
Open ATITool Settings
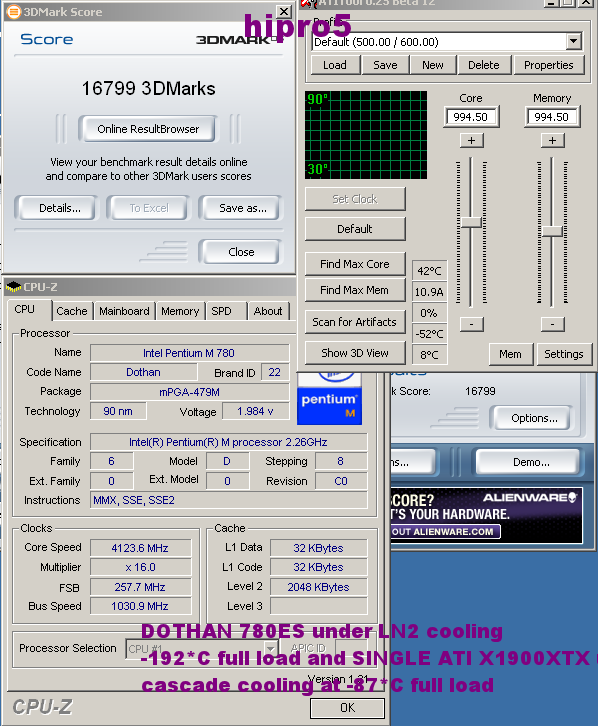click(564, 354)
